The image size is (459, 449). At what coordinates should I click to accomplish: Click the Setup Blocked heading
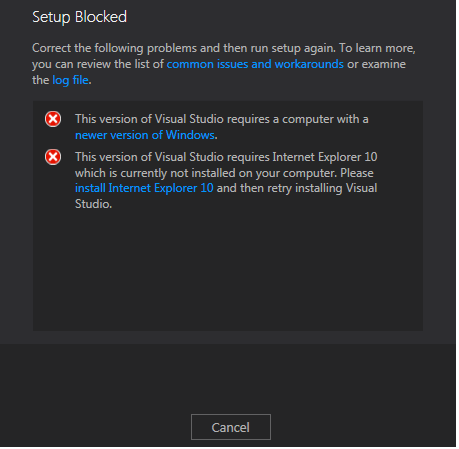pos(79,17)
